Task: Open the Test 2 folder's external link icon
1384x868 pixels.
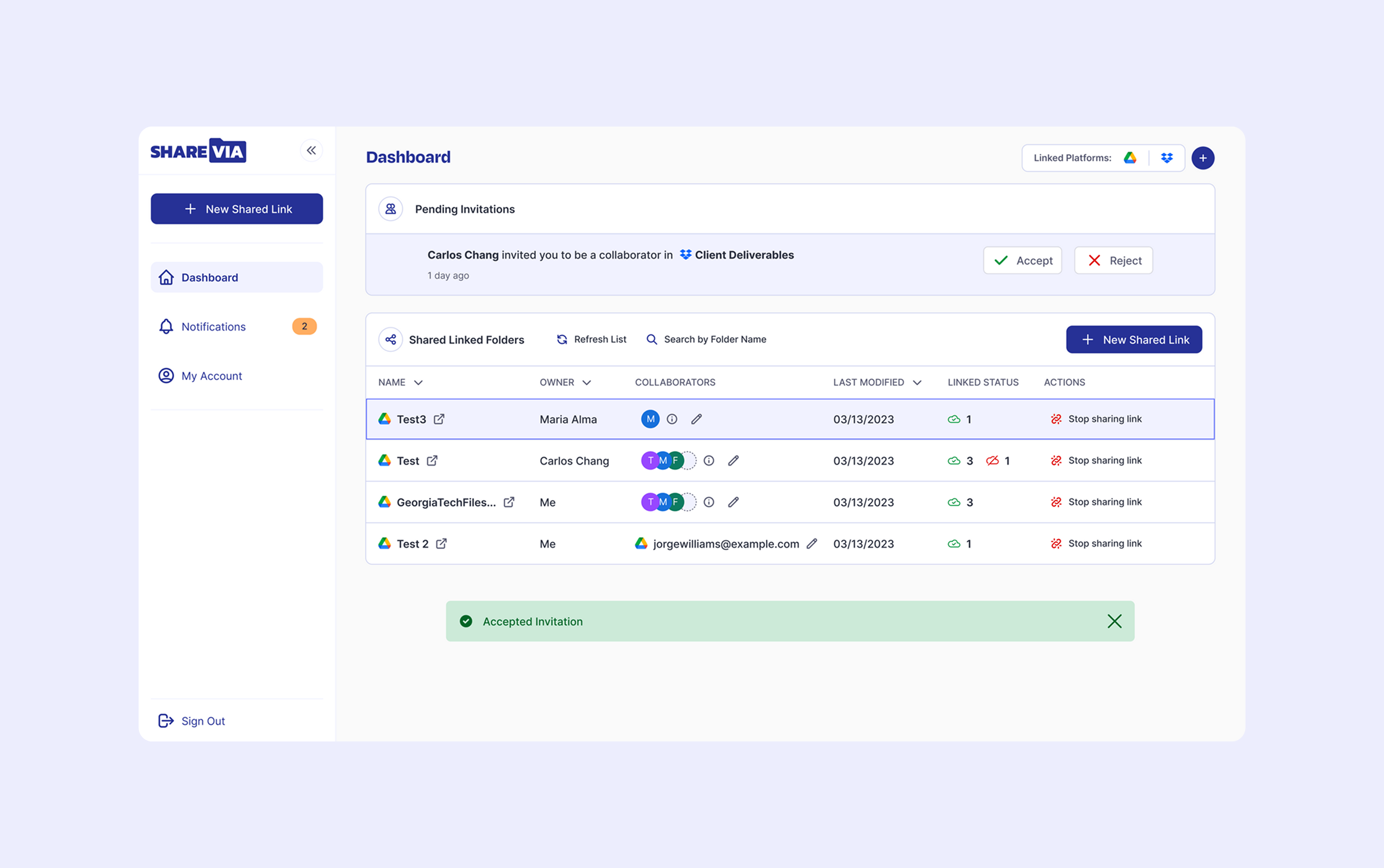Action: (442, 544)
